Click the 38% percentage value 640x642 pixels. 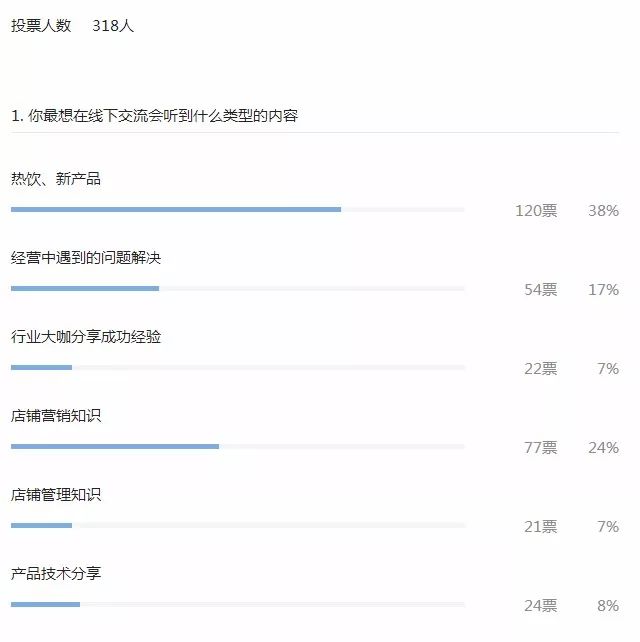click(x=603, y=210)
